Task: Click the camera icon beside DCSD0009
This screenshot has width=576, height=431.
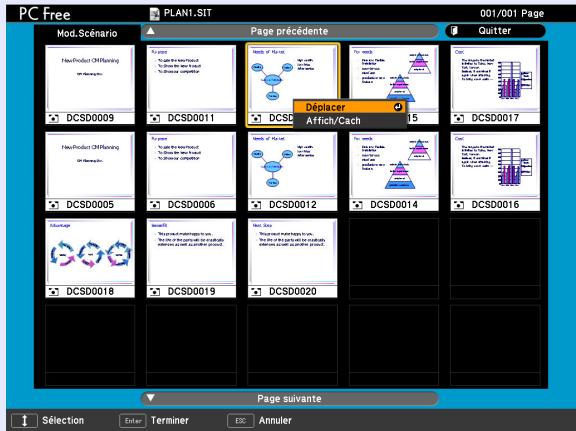Action: [54, 118]
